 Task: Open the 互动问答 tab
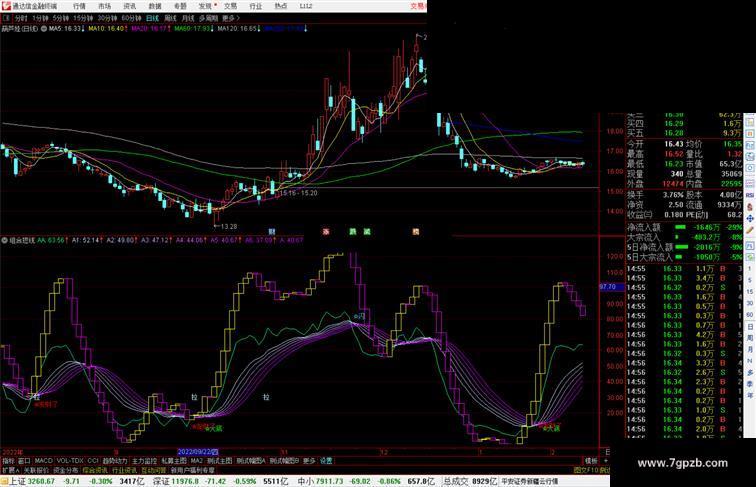(154, 470)
